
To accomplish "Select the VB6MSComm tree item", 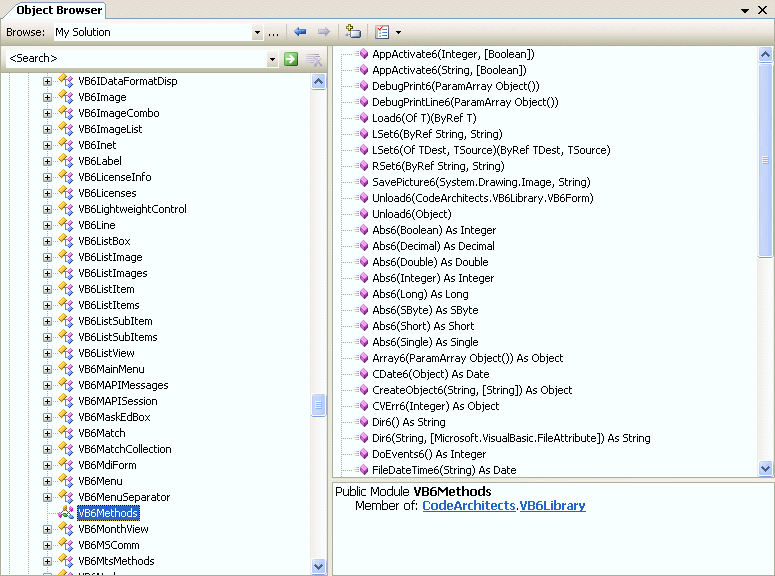I will point(109,545).
